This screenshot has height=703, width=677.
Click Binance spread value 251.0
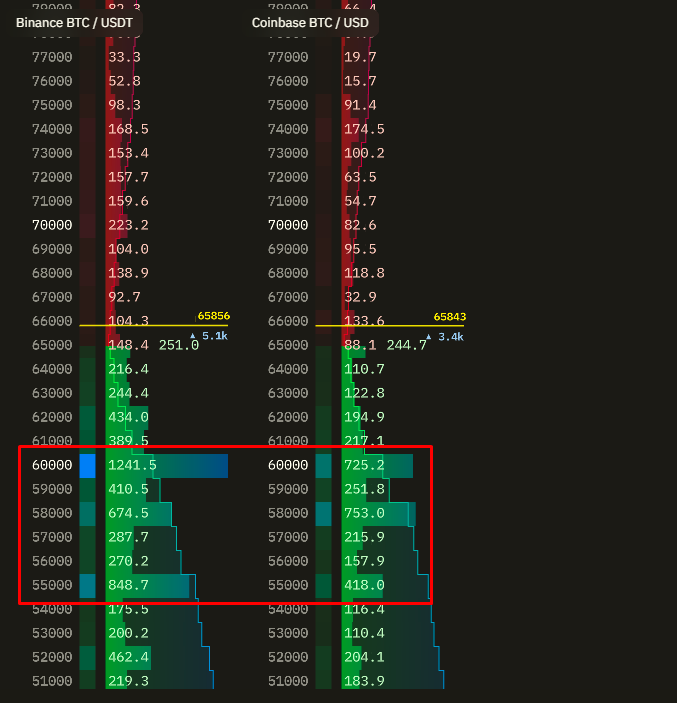click(x=179, y=345)
